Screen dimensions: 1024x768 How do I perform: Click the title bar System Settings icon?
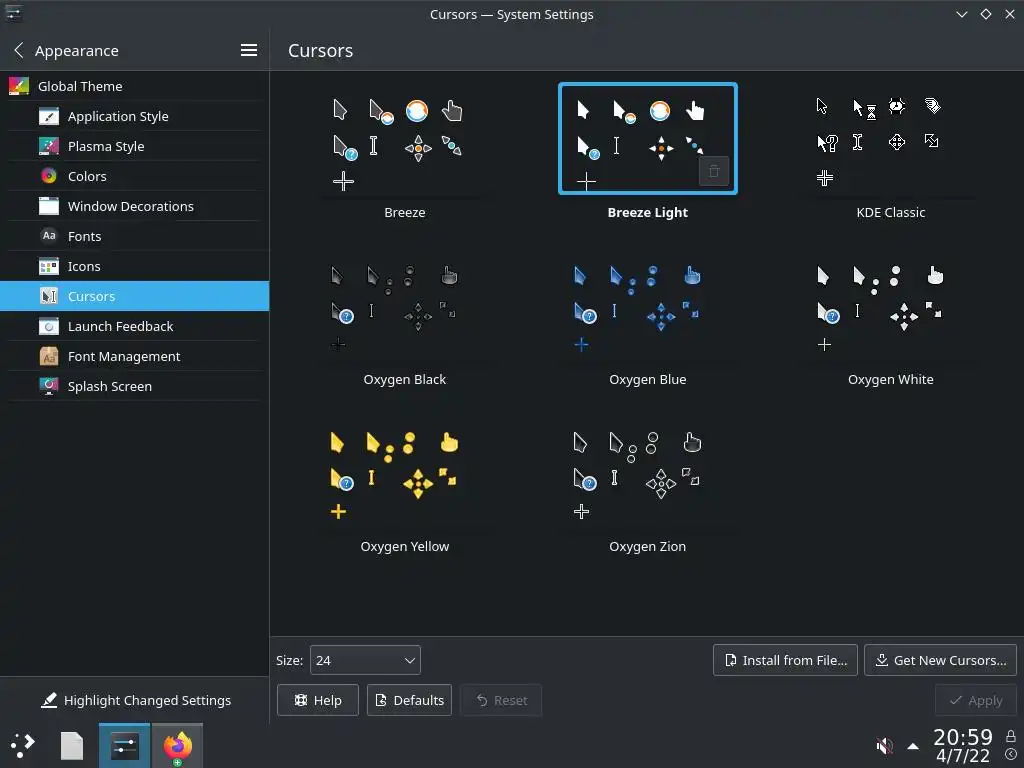[13, 14]
